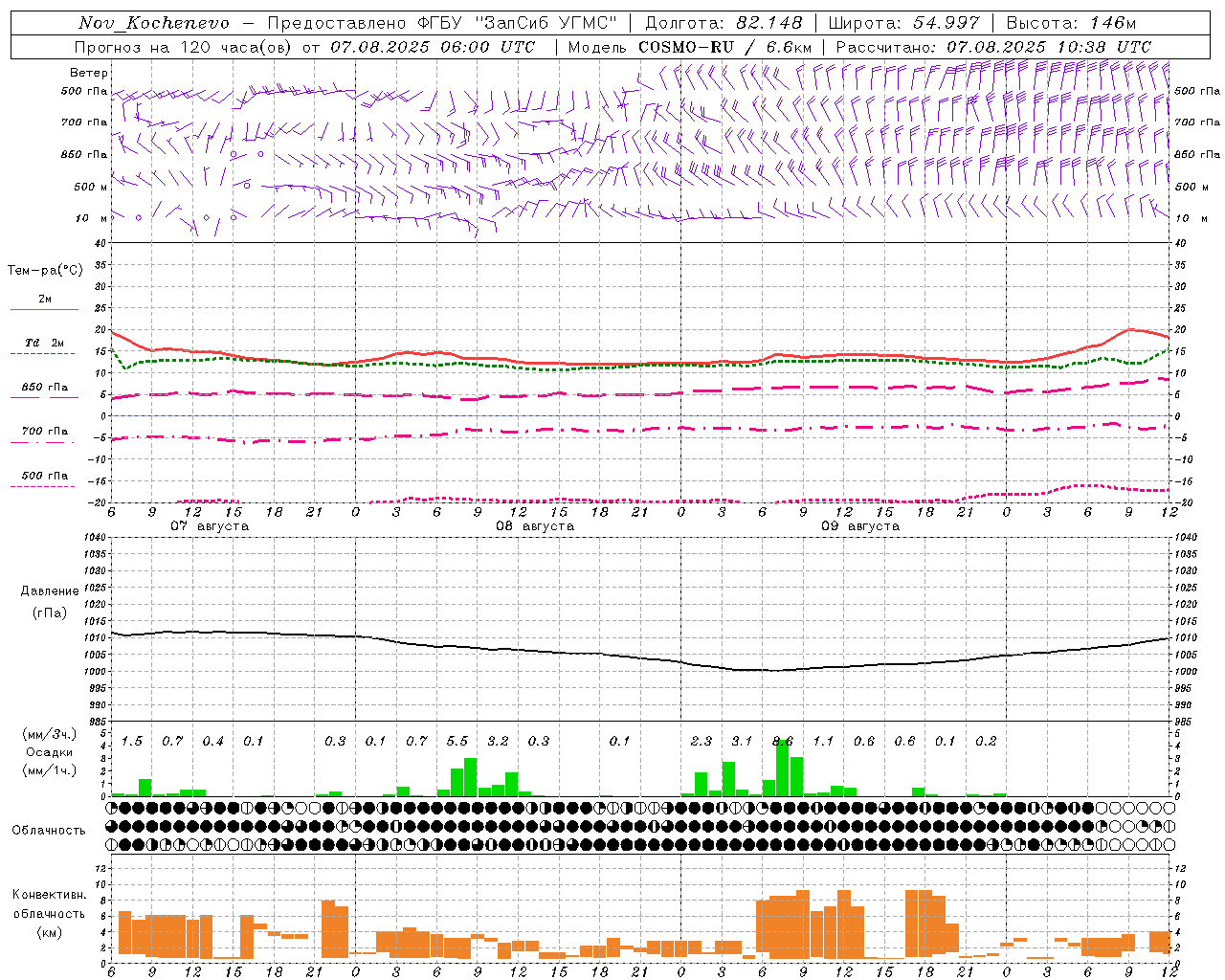
Task: Click the 8.6 precipitation amount
Action: 783,742
